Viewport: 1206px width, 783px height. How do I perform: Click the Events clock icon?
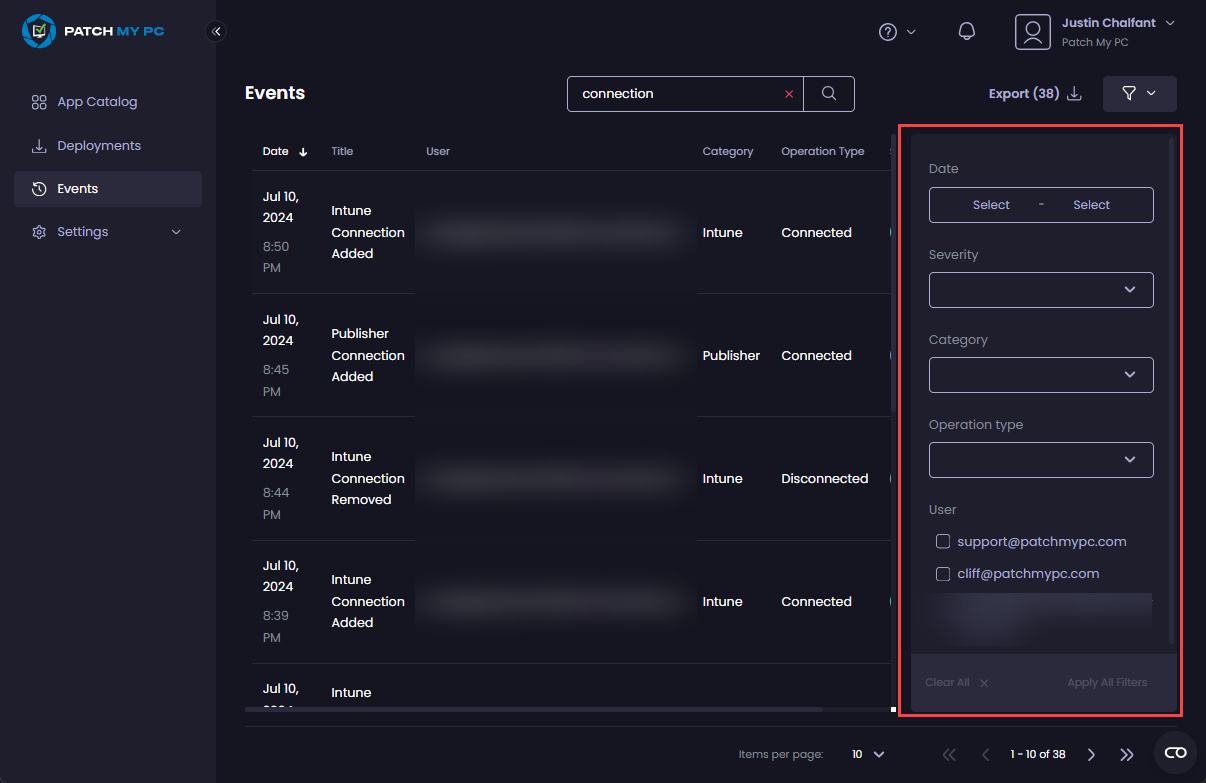[39, 188]
